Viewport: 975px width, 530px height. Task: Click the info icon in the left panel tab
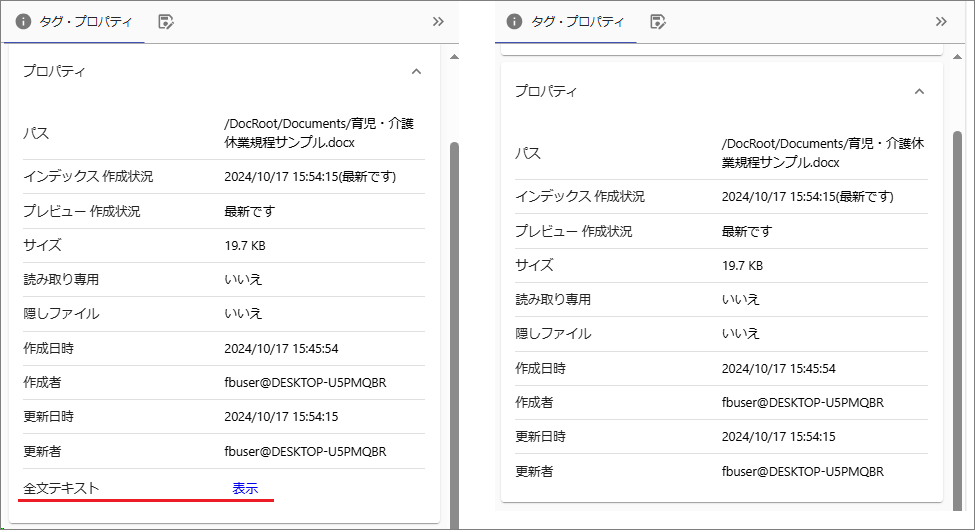click(23, 21)
